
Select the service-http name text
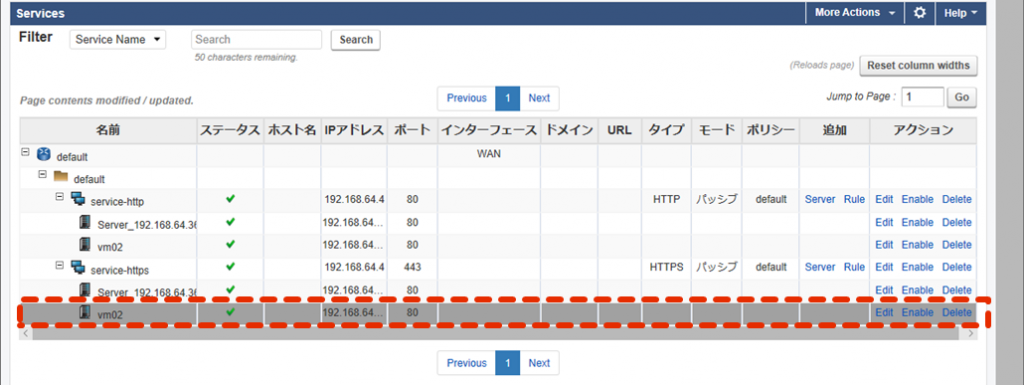[x=117, y=201]
